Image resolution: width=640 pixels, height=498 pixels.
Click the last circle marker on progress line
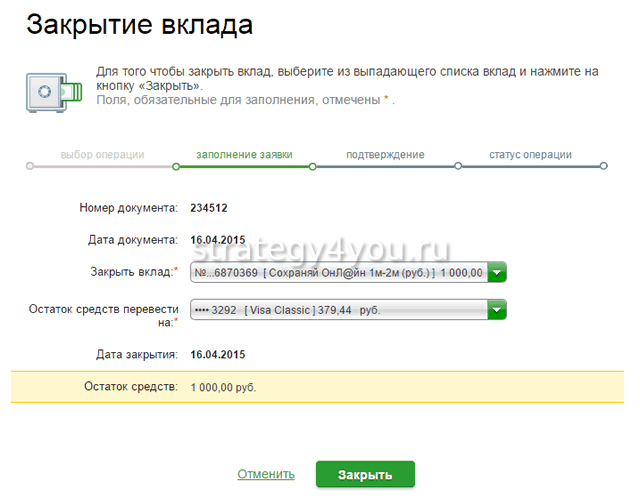tap(604, 166)
